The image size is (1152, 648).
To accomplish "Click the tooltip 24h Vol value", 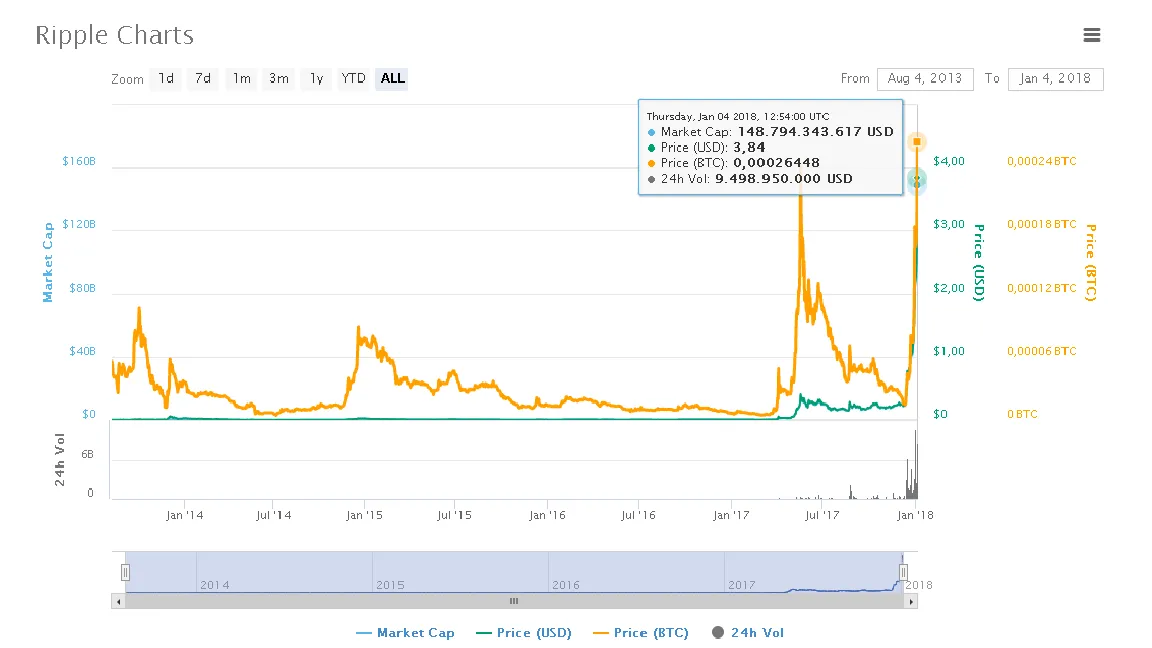I will [783, 179].
